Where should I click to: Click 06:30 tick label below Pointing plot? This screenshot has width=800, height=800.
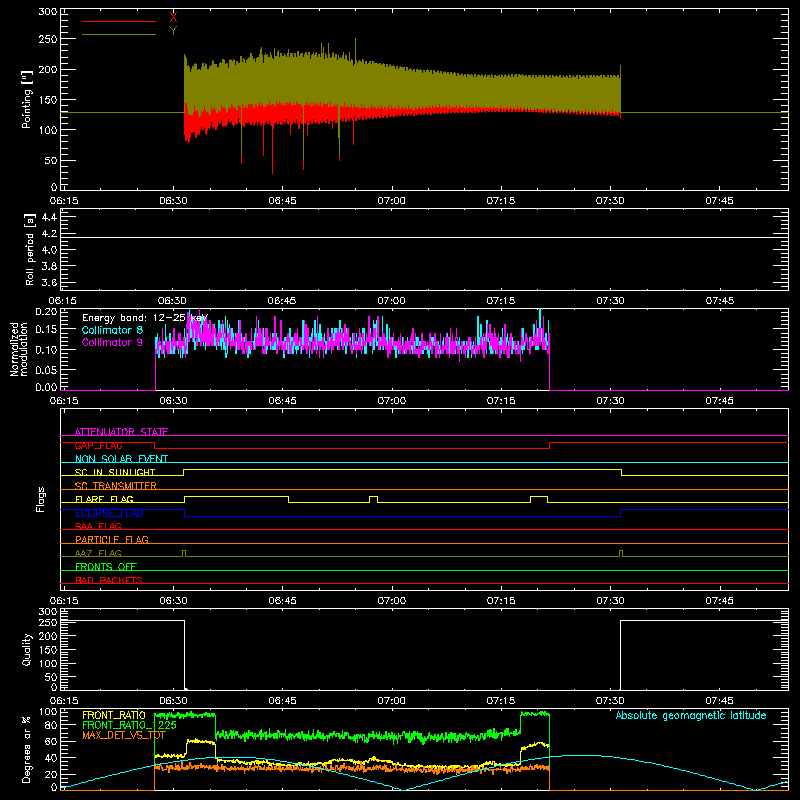[x=173, y=201]
